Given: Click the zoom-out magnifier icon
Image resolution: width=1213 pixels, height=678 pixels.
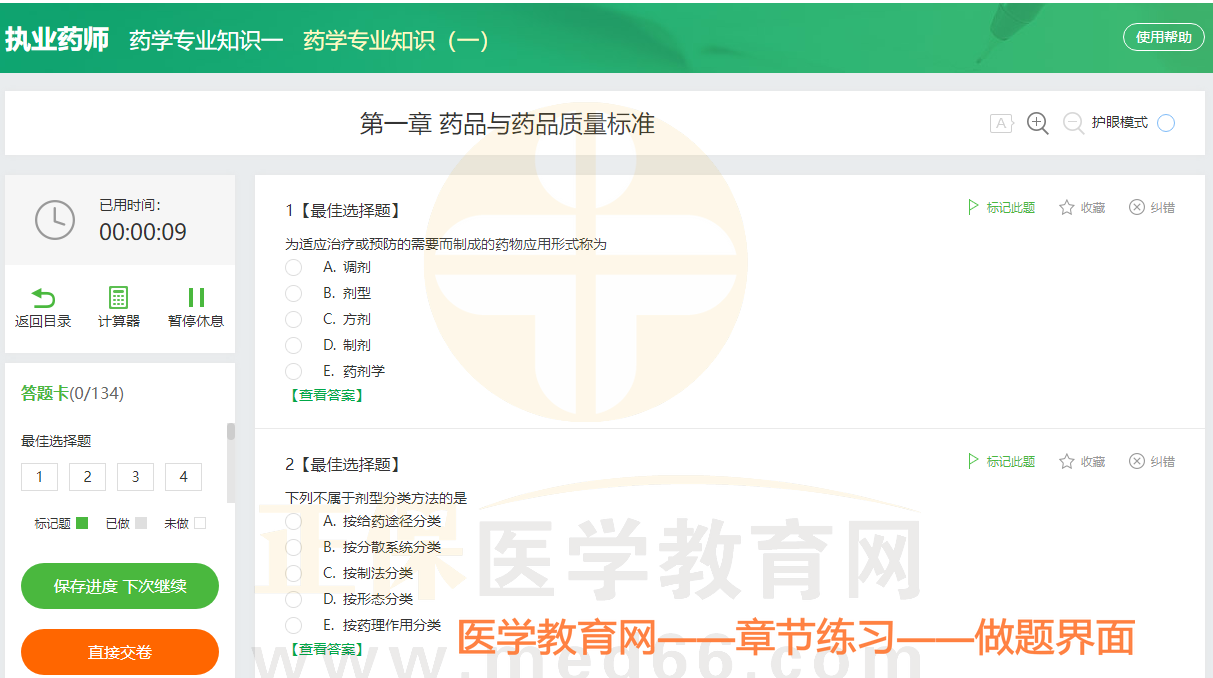Looking at the screenshot, I should click(x=1073, y=123).
